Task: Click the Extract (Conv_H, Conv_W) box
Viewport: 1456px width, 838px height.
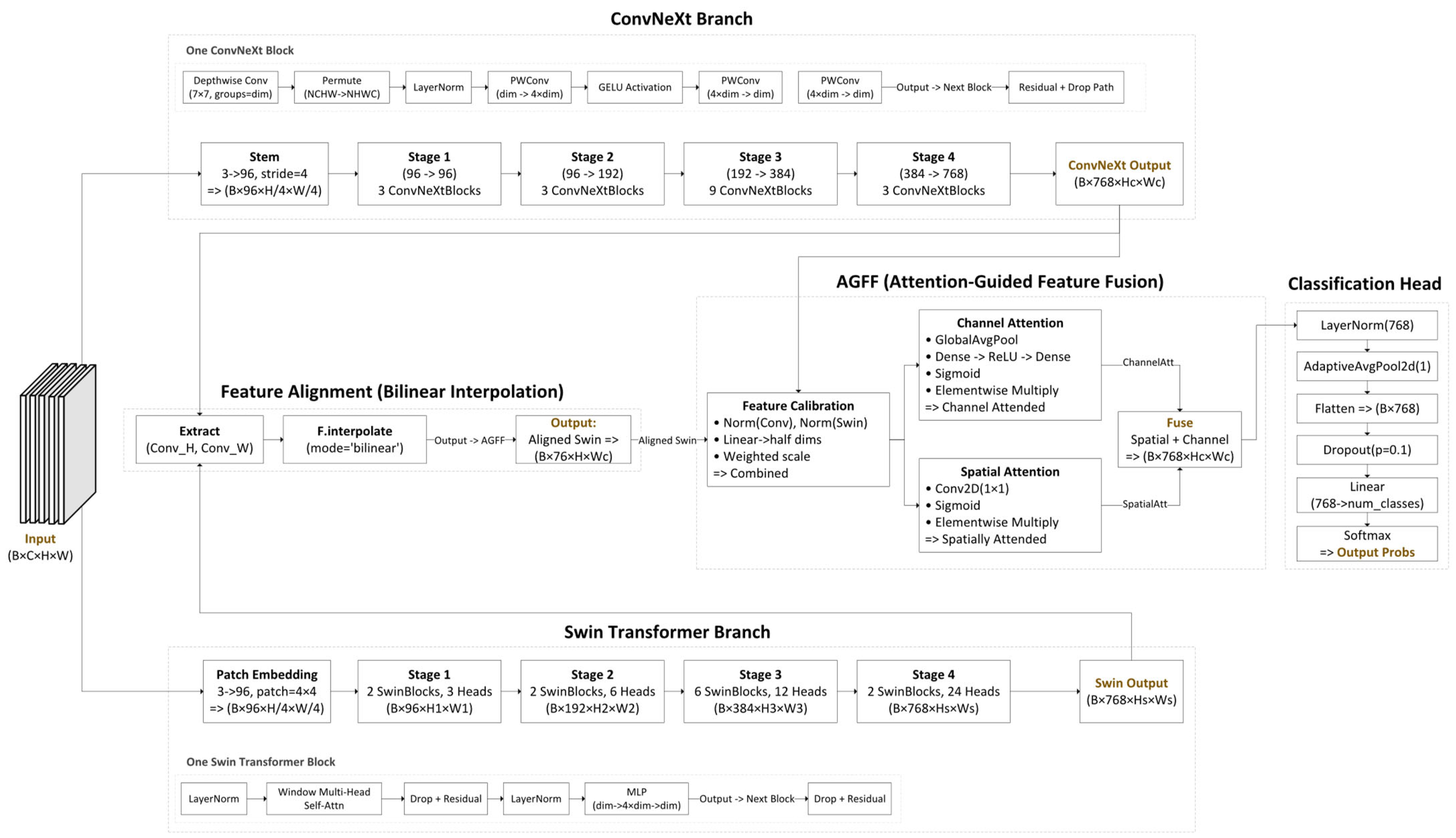Action: click(x=199, y=440)
